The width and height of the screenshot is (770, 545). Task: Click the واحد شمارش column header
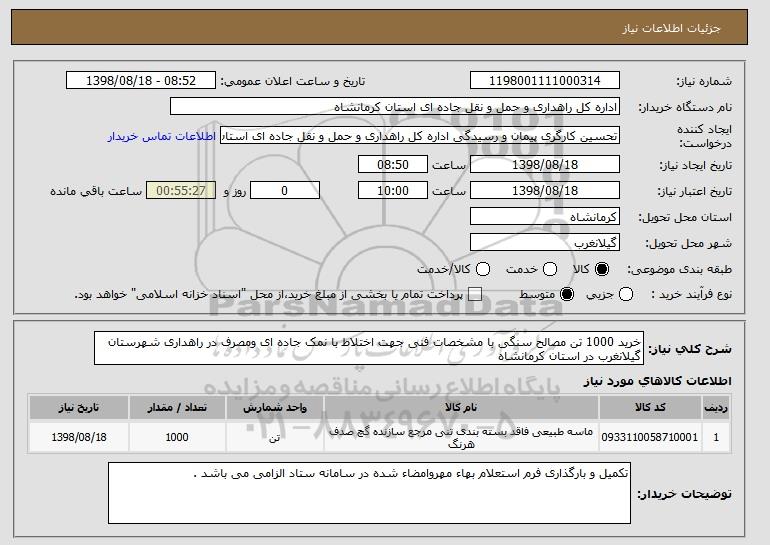coord(275,408)
